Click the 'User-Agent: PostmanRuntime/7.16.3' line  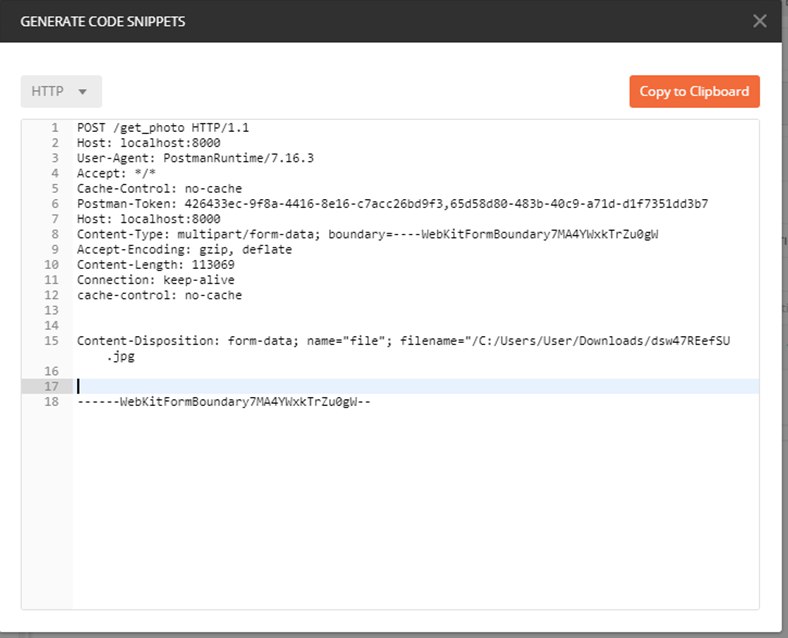point(195,158)
